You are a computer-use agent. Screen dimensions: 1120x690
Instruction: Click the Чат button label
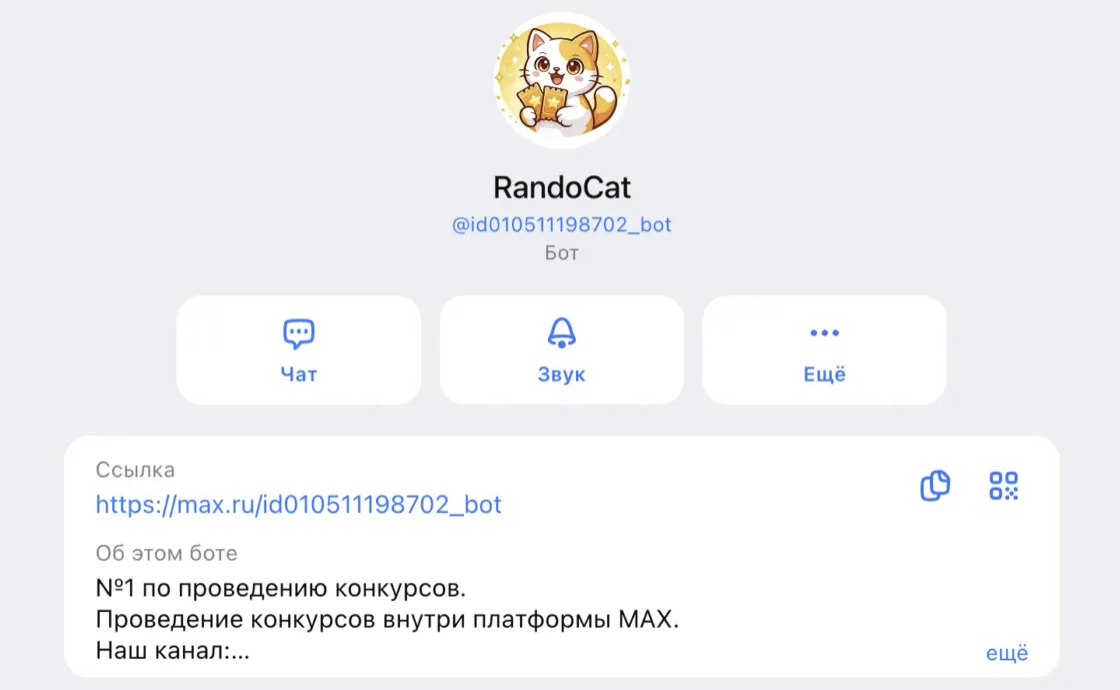(299, 374)
